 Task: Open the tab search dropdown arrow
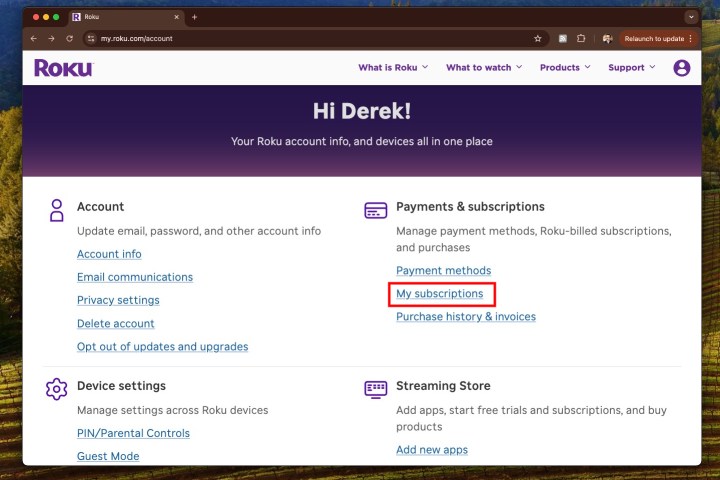[x=690, y=17]
